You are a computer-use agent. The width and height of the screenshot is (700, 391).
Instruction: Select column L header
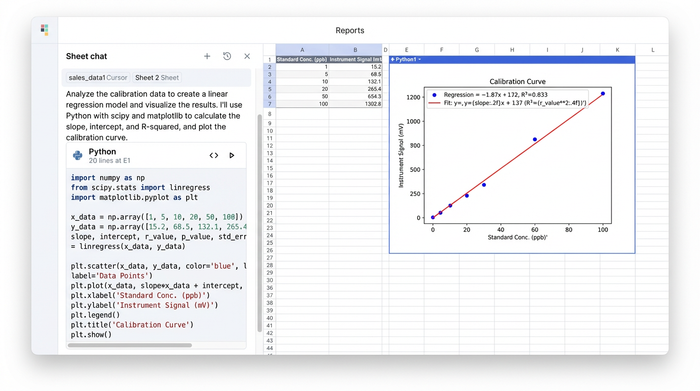[x=653, y=50]
